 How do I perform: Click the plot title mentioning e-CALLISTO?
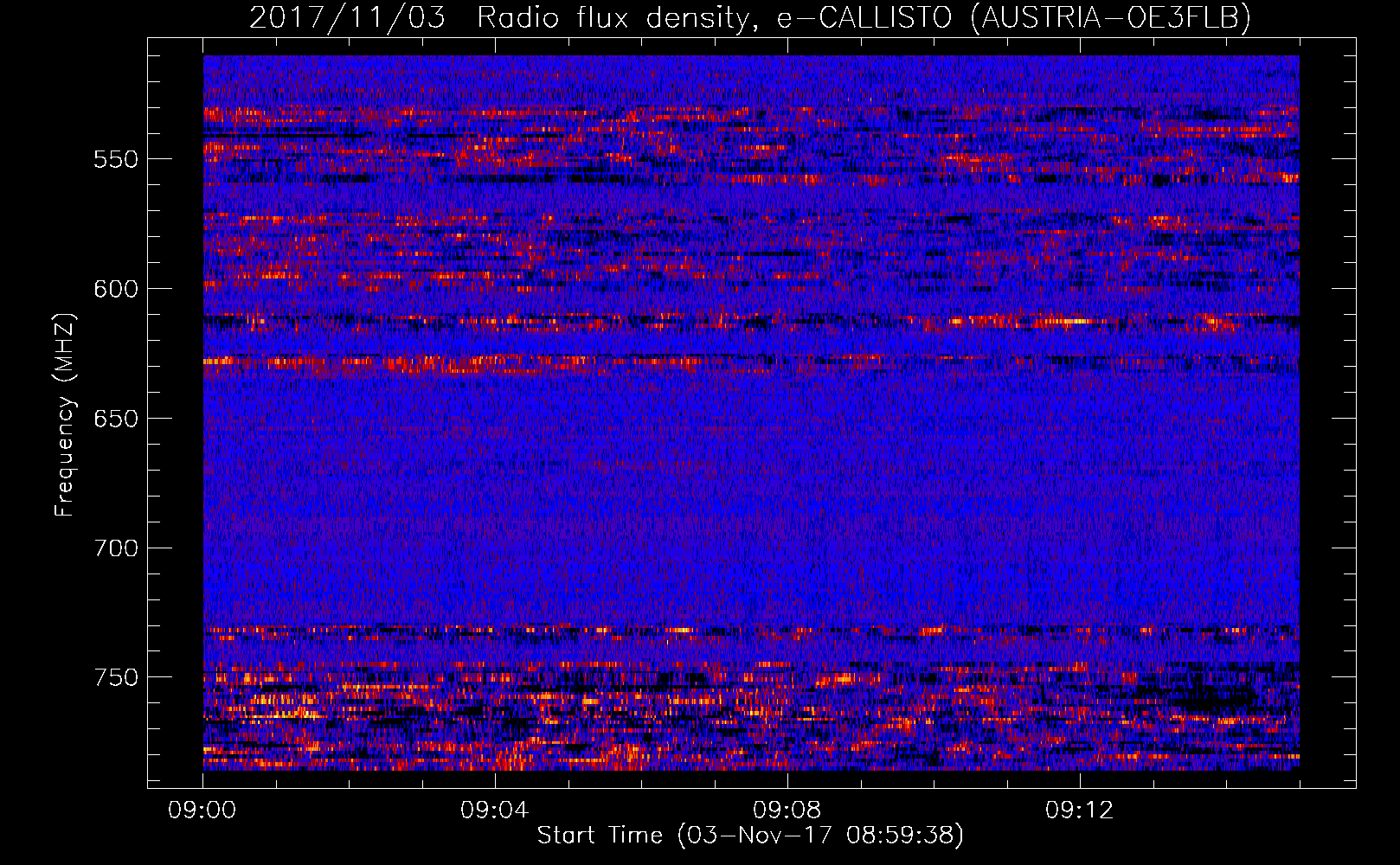coord(750,17)
